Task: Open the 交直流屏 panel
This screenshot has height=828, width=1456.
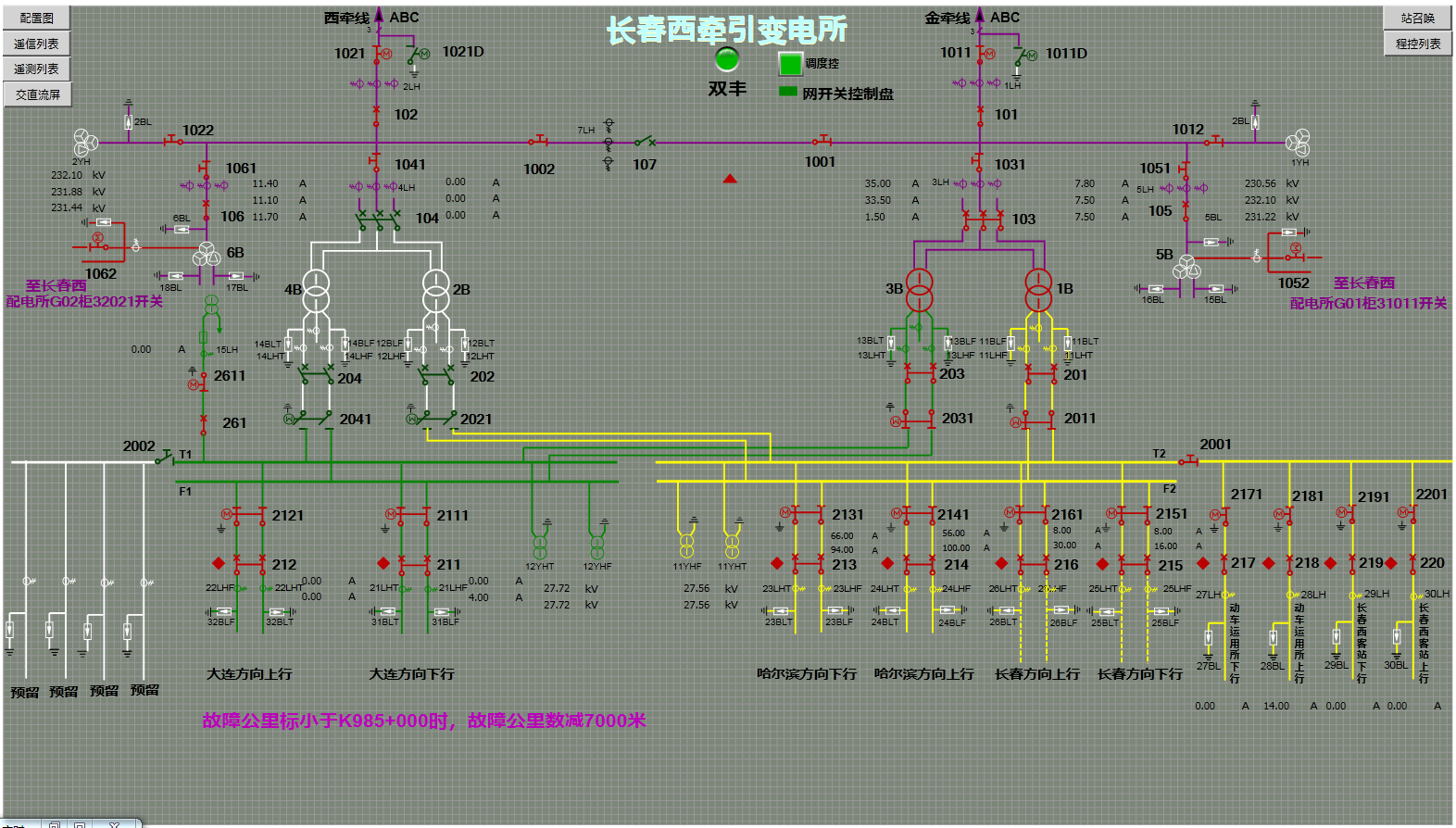Action: 38,94
